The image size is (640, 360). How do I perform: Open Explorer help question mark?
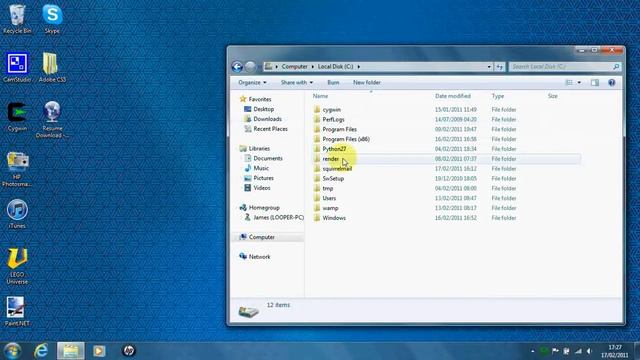click(611, 82)
